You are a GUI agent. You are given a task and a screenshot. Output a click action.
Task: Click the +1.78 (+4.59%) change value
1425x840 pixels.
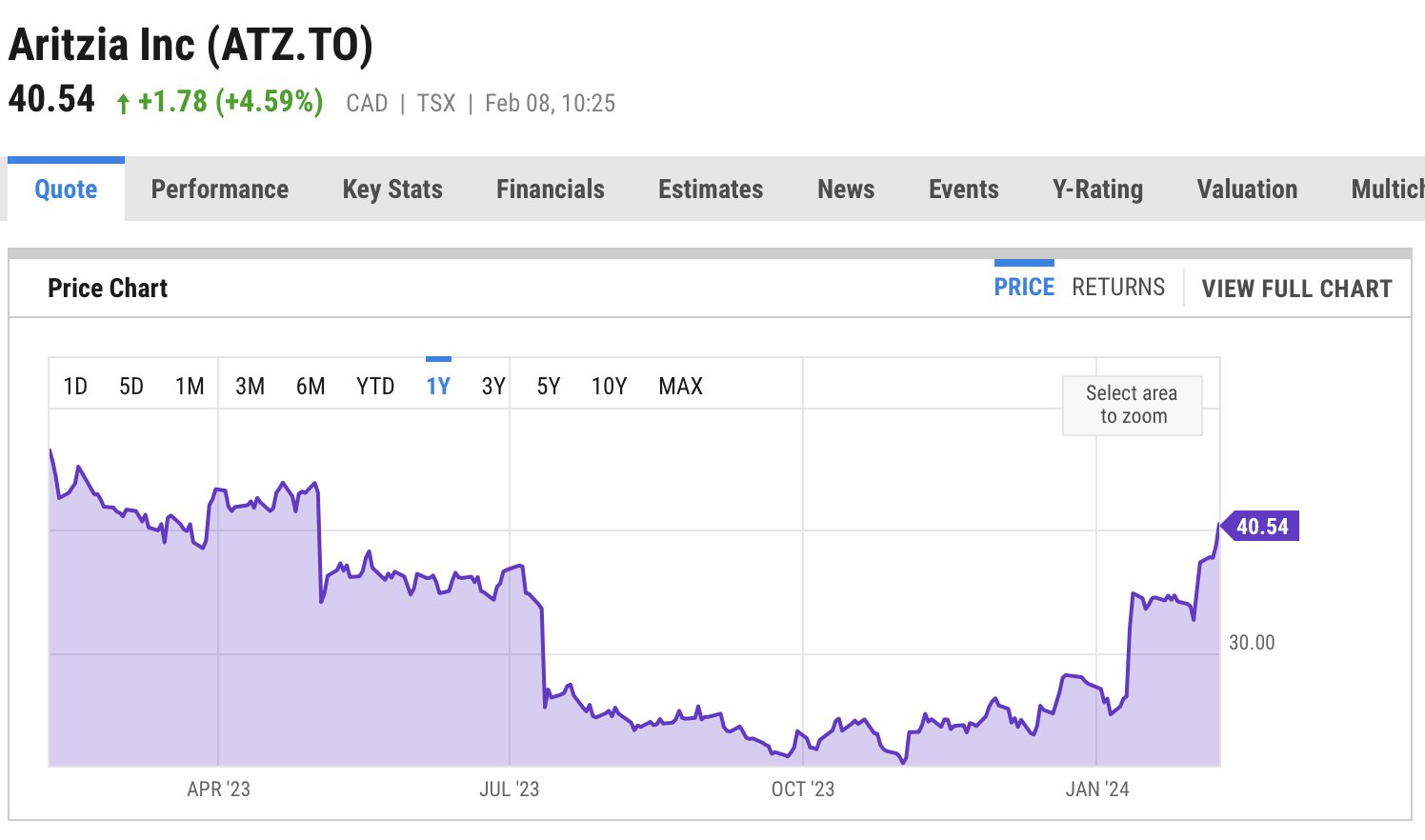pyautogui.click(x=231, y=102)
